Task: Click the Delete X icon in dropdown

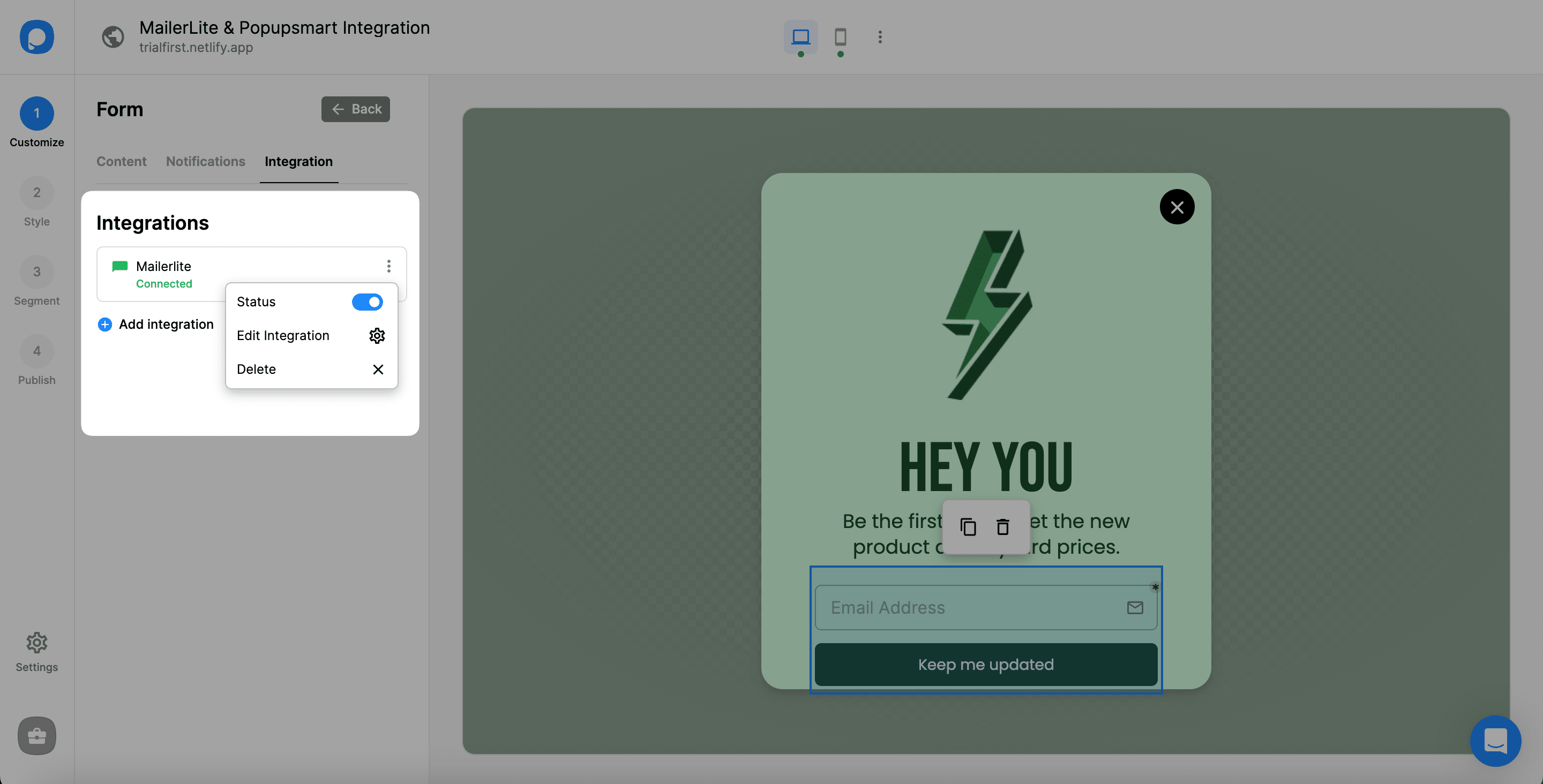Action: click(x=377, y=369)
